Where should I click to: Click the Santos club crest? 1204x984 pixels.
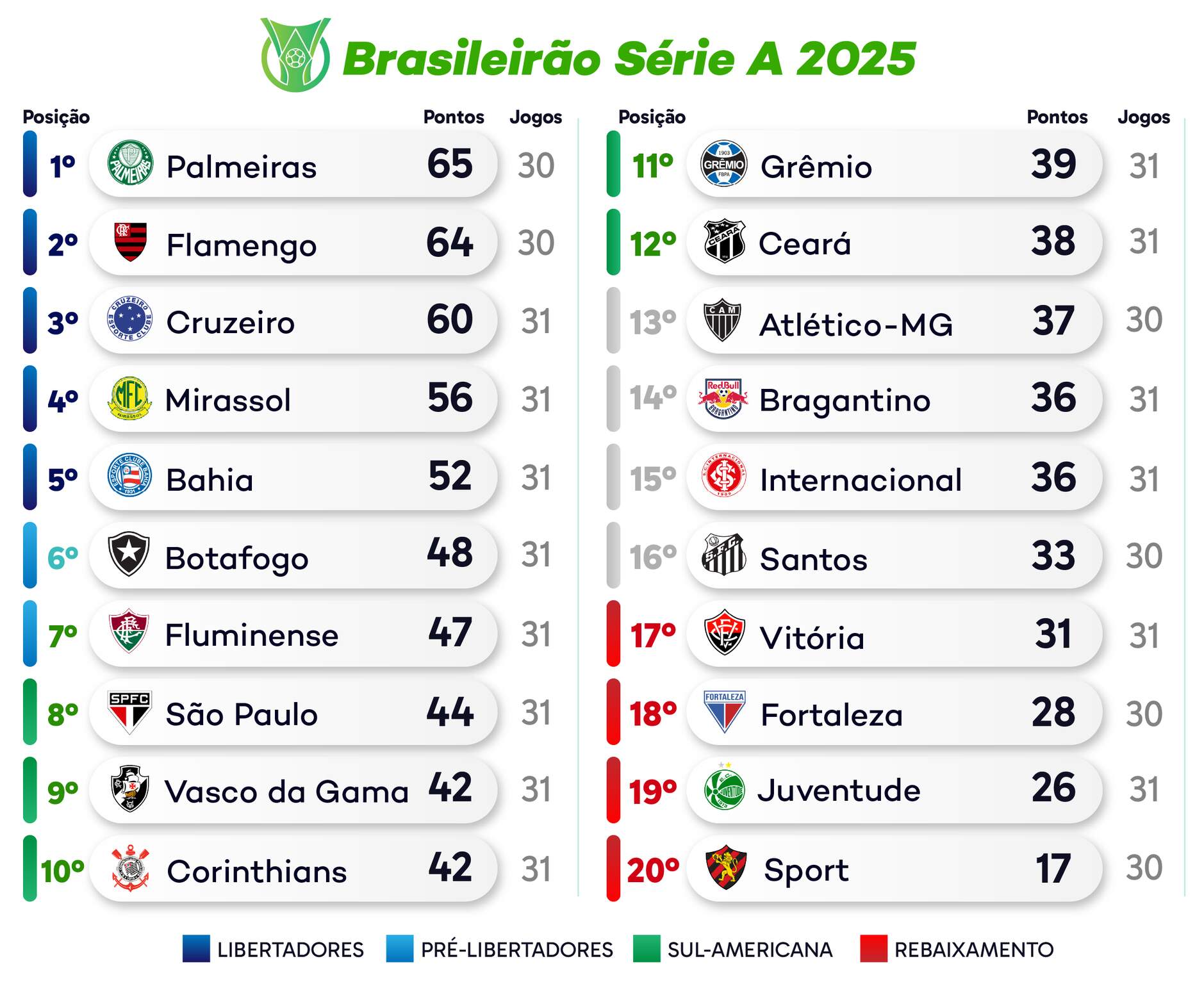pos(723,555)
